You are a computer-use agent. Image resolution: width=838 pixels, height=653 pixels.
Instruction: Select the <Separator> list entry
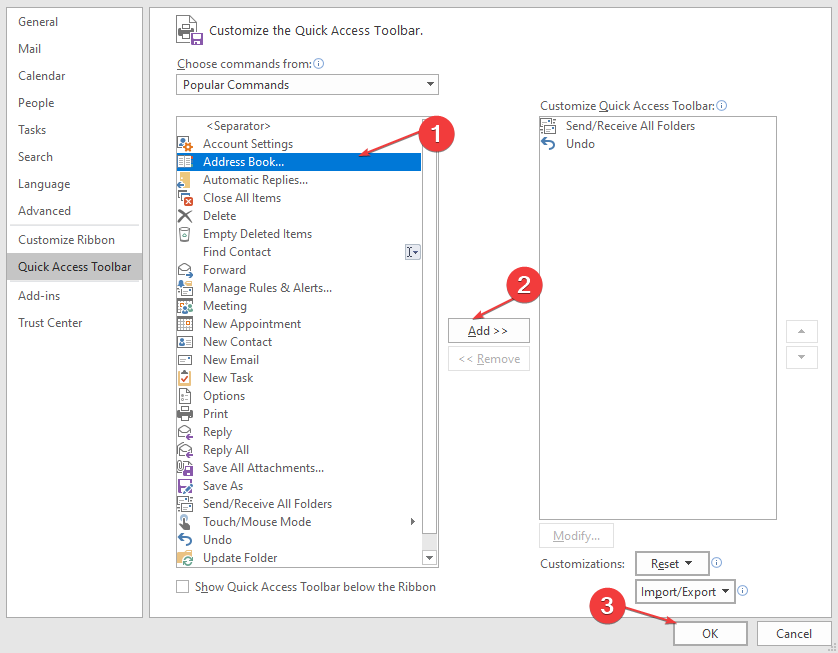coord(299,126)
